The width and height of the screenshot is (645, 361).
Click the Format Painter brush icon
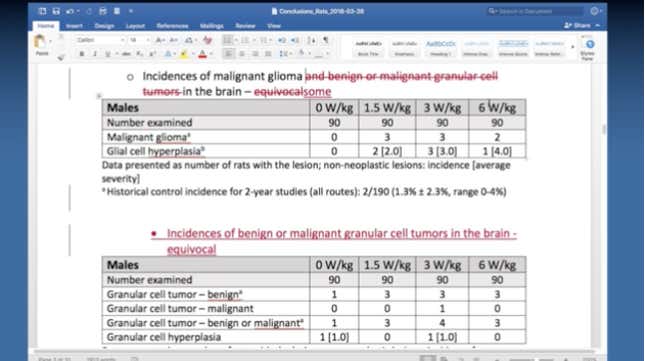point(61,58)
